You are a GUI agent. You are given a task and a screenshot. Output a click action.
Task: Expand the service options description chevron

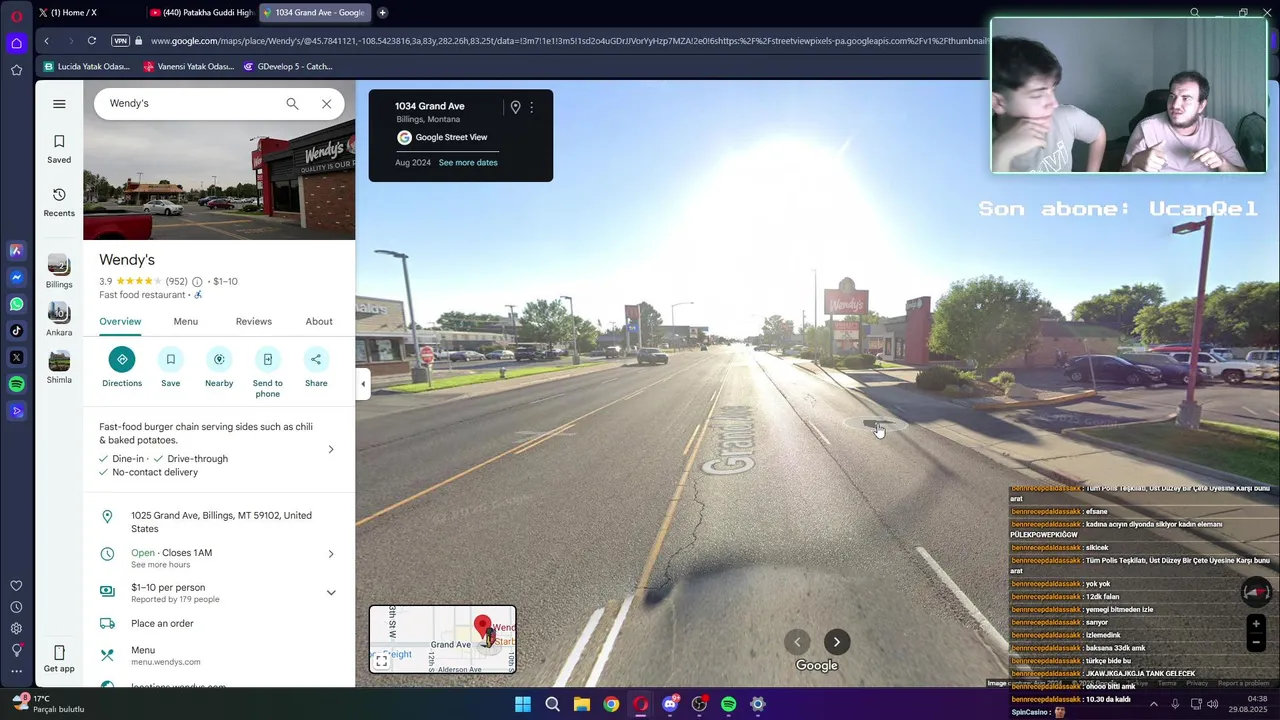click(331, 449)
